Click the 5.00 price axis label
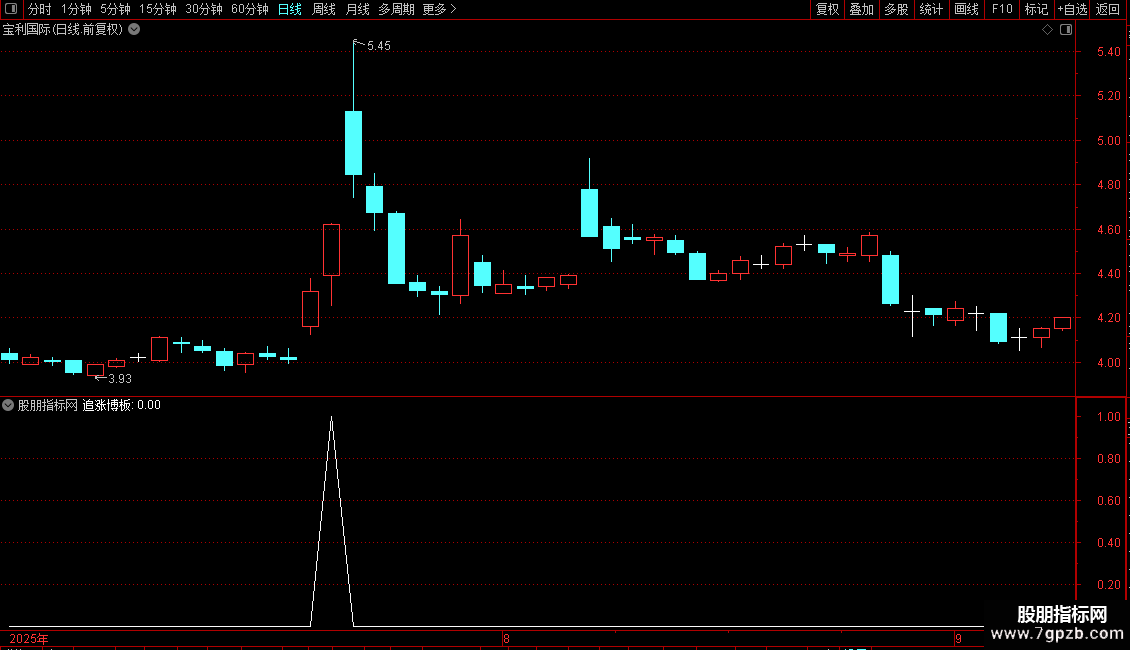1130x650 pixels. point(1108,141)
